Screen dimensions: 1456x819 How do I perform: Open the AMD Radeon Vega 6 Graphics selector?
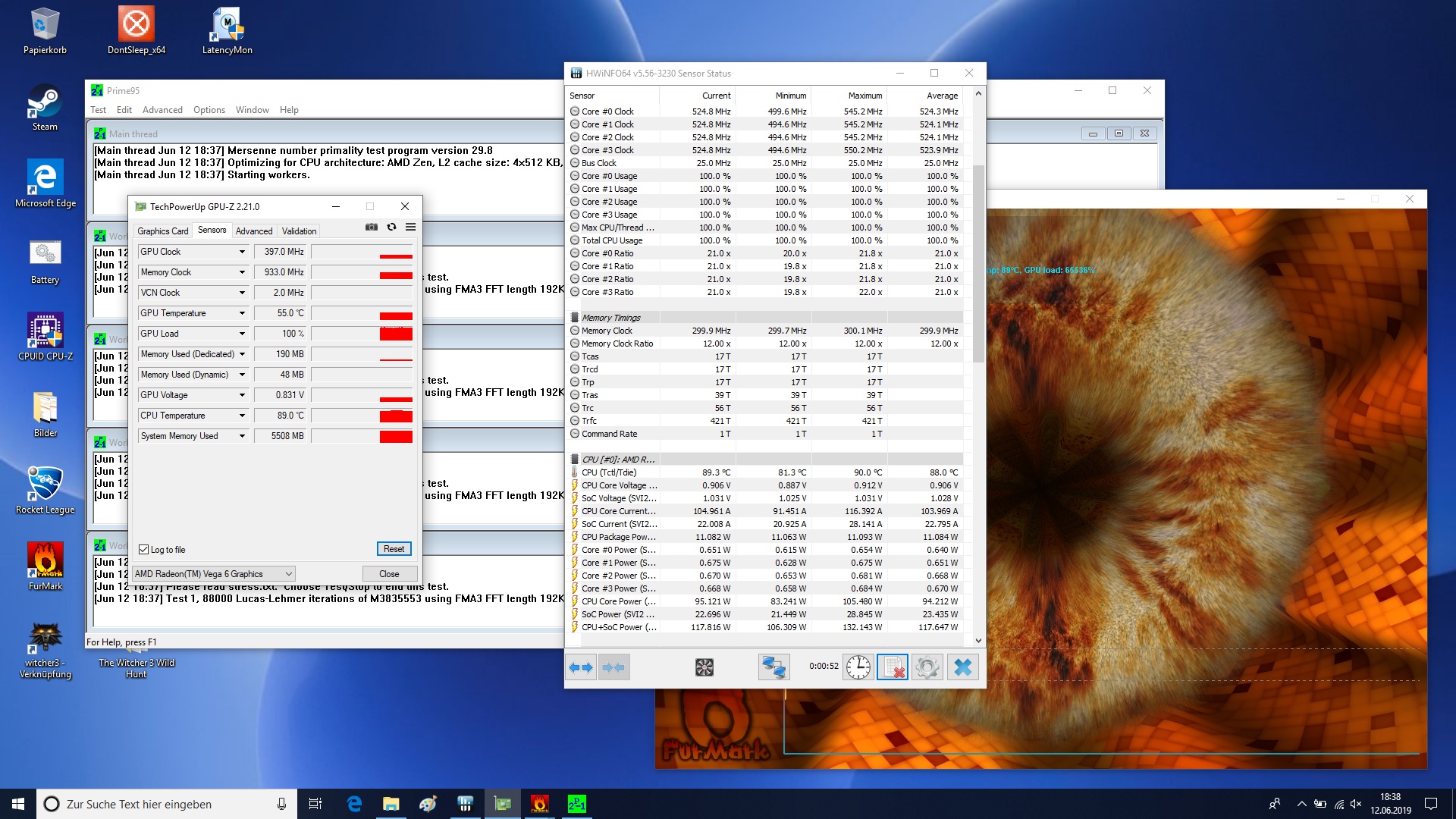coord(213,574)
